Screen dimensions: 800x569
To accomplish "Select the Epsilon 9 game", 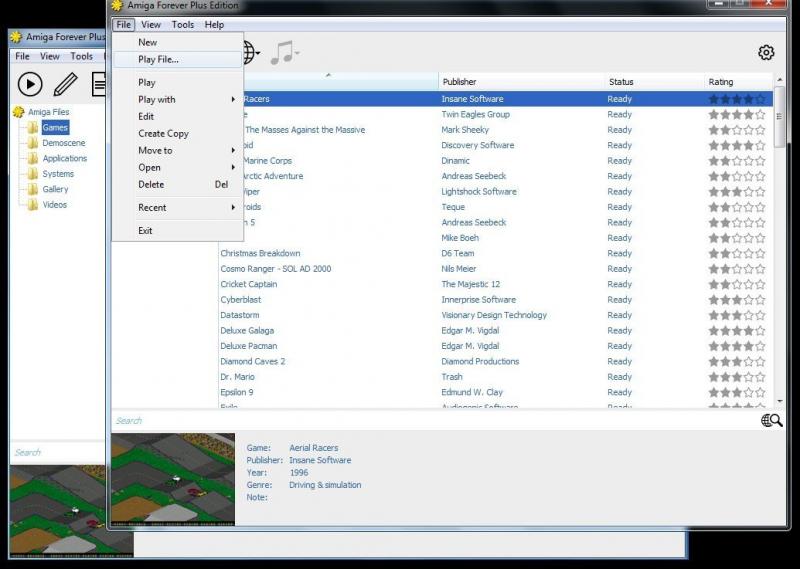I will click(x=495, y=392).
